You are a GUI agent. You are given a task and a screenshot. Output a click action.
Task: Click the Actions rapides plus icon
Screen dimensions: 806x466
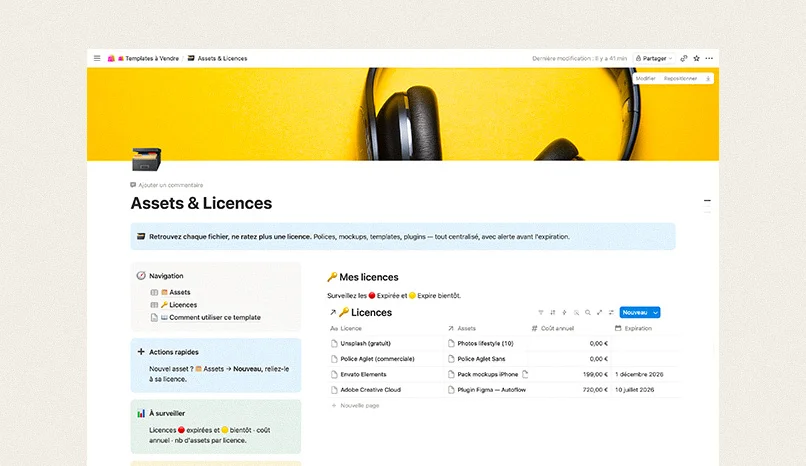pos(141,351)
